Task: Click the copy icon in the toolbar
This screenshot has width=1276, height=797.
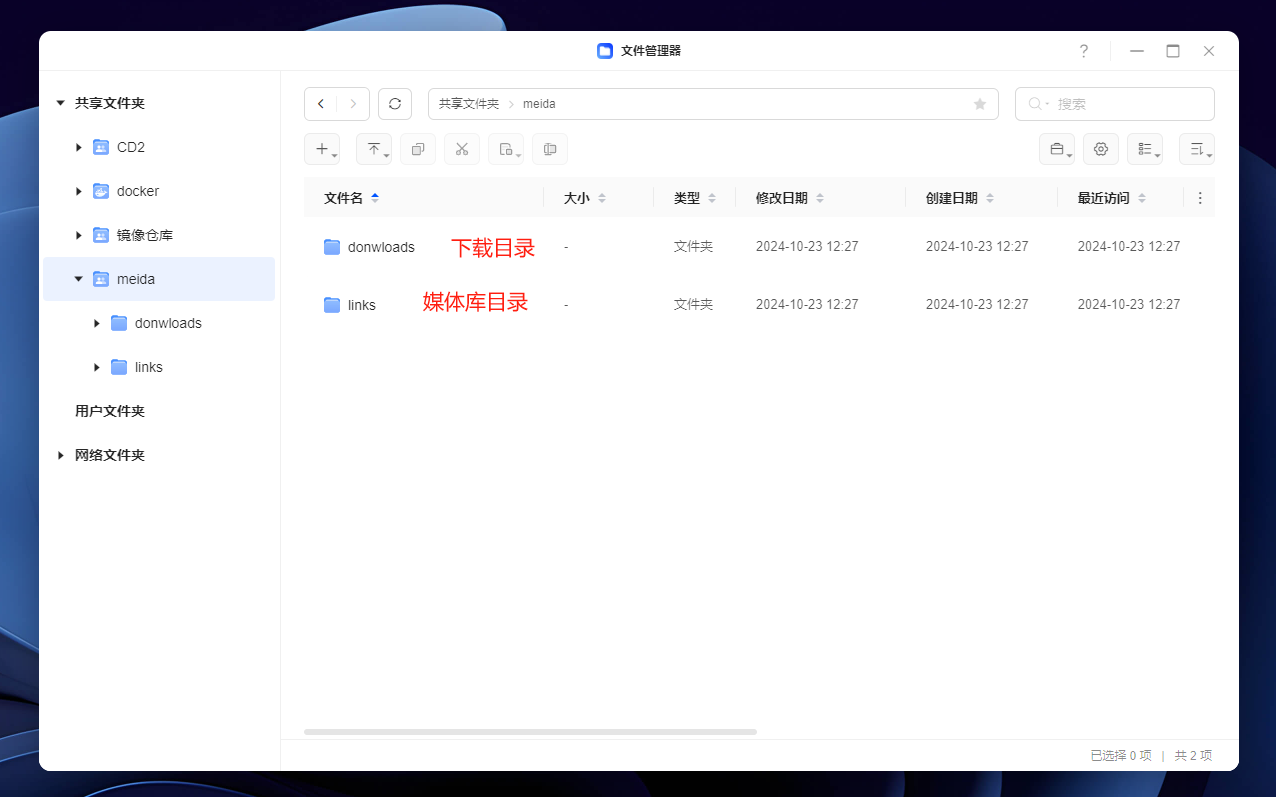Action: pos(418,149)
